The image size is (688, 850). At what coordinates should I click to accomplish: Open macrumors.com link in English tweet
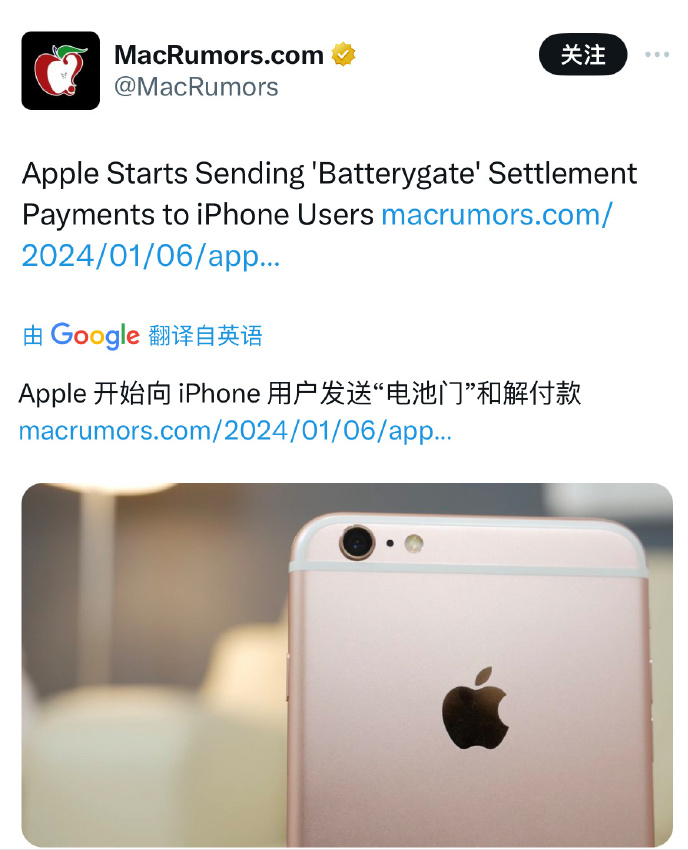[497, 215]
